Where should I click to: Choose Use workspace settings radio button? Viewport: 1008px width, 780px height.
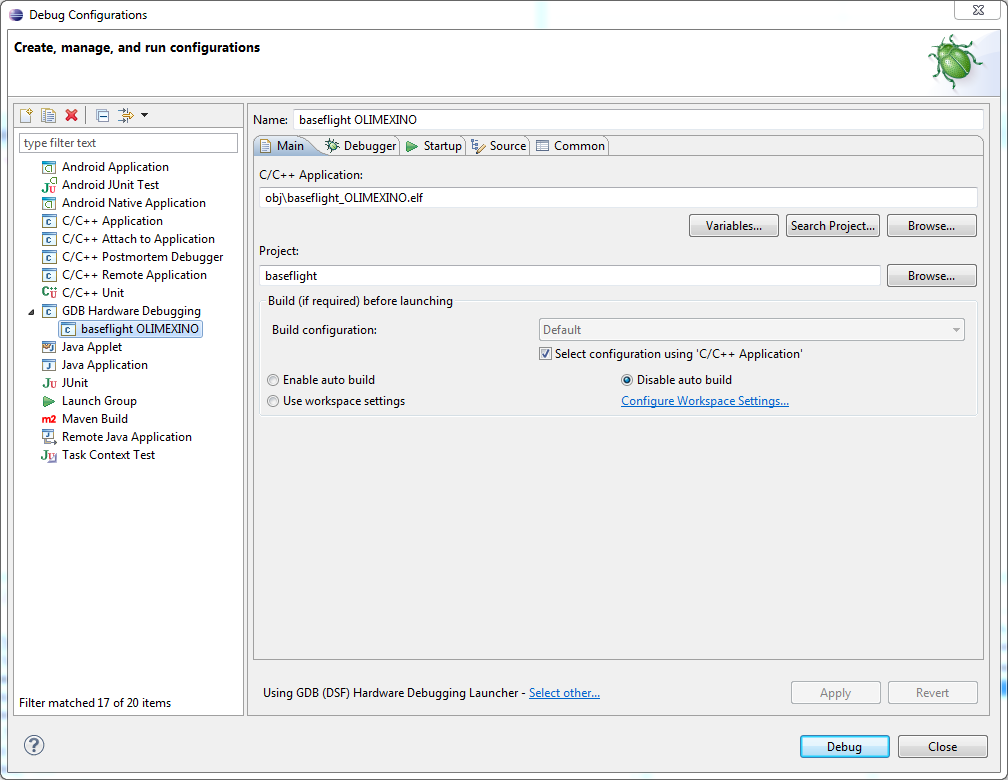point(274,401)
